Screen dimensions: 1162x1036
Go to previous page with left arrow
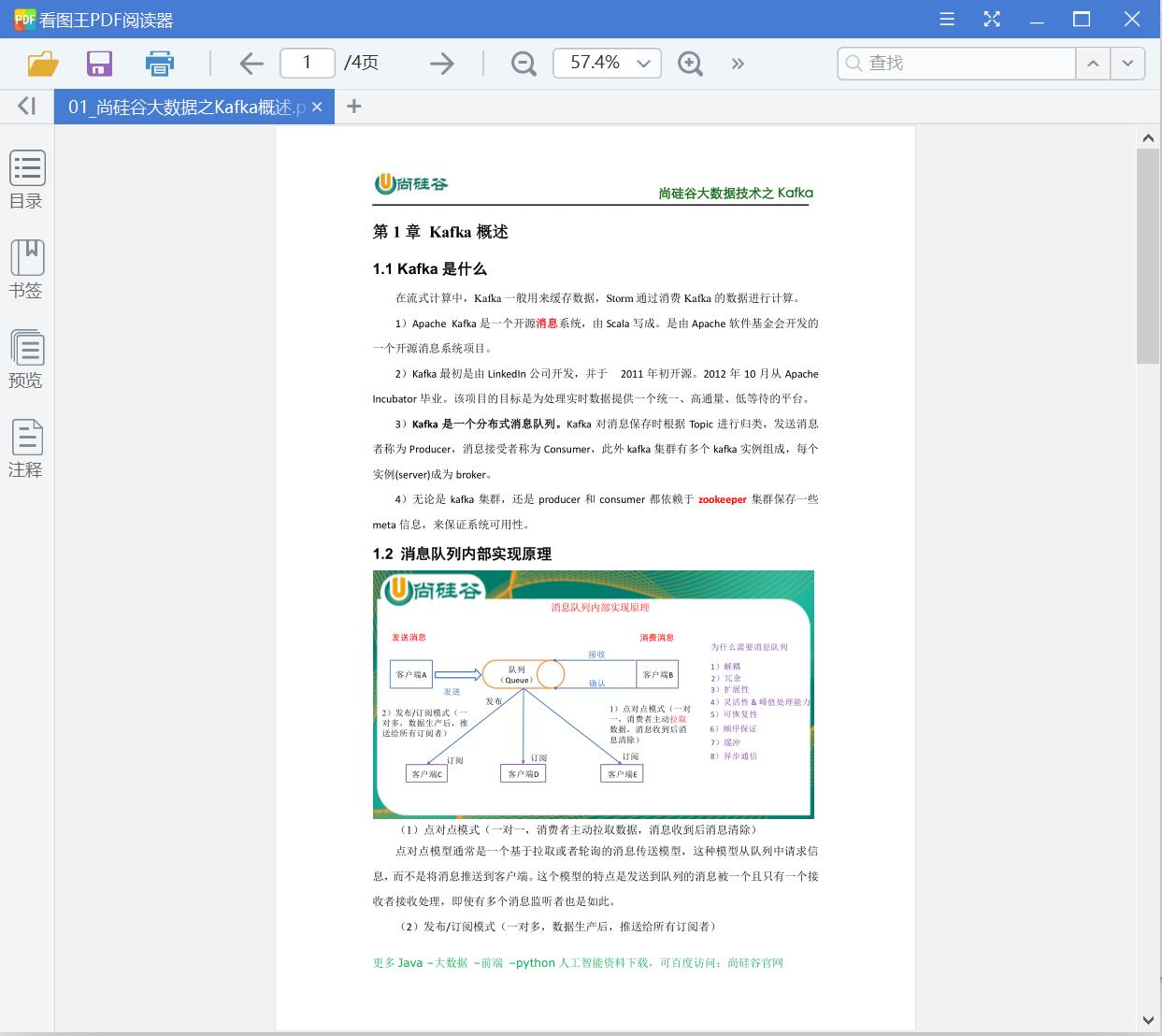point(251,64)
